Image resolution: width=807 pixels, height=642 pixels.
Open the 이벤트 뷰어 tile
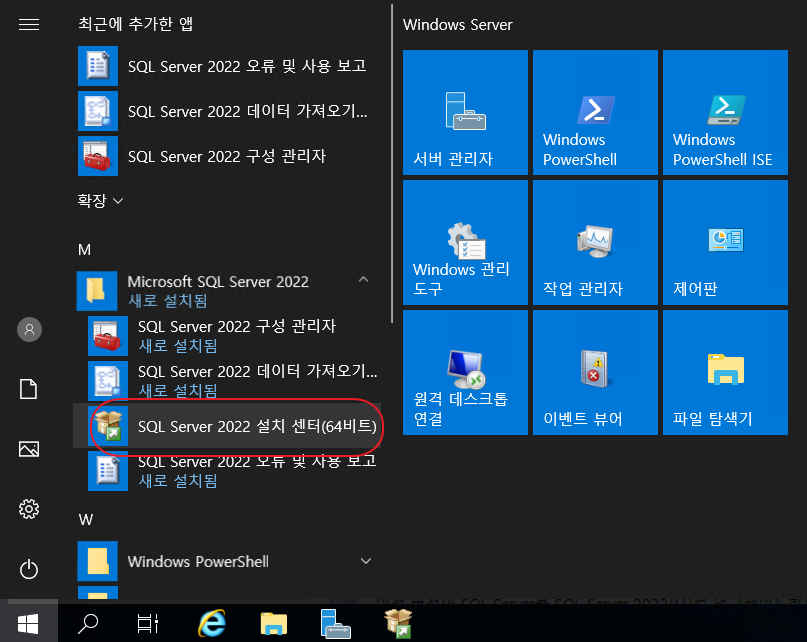(x=595, y=372)
